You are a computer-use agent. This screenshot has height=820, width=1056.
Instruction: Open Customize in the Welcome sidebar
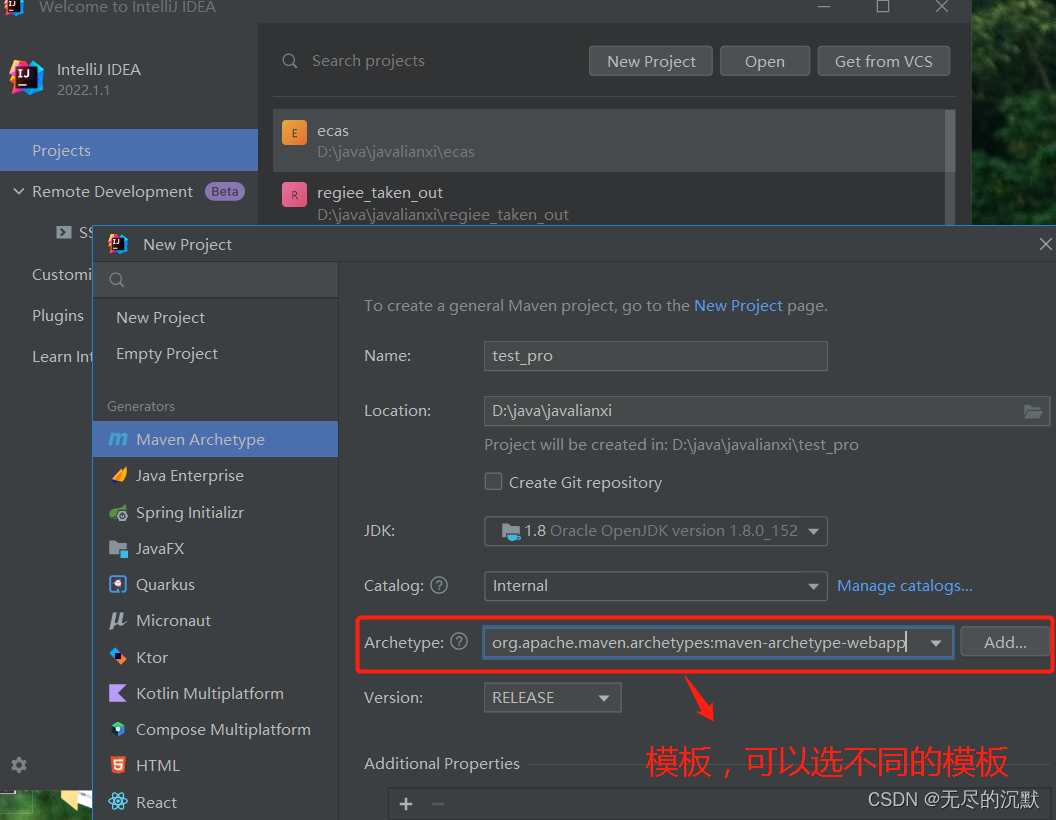click(62, 275)
